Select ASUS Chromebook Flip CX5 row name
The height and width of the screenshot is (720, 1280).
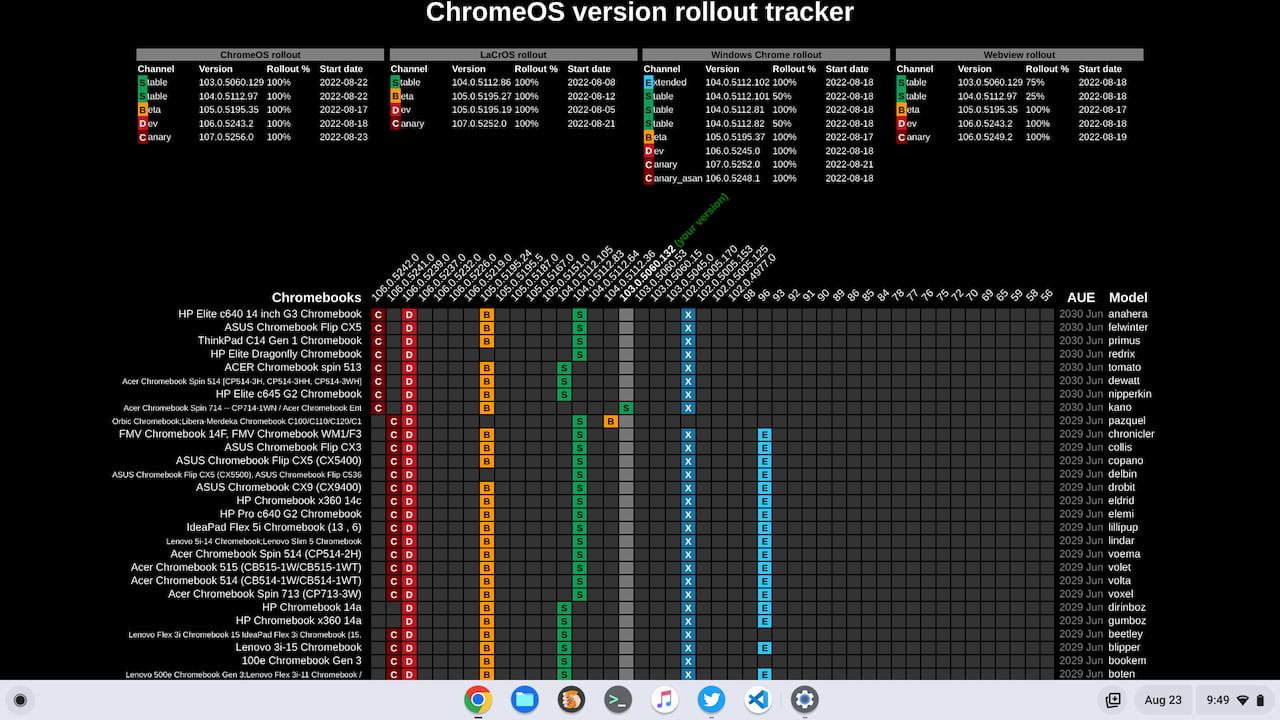click(293, 327)
